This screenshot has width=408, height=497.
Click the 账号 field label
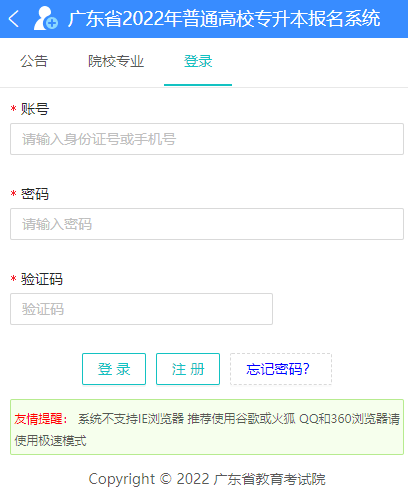point(35,109)
